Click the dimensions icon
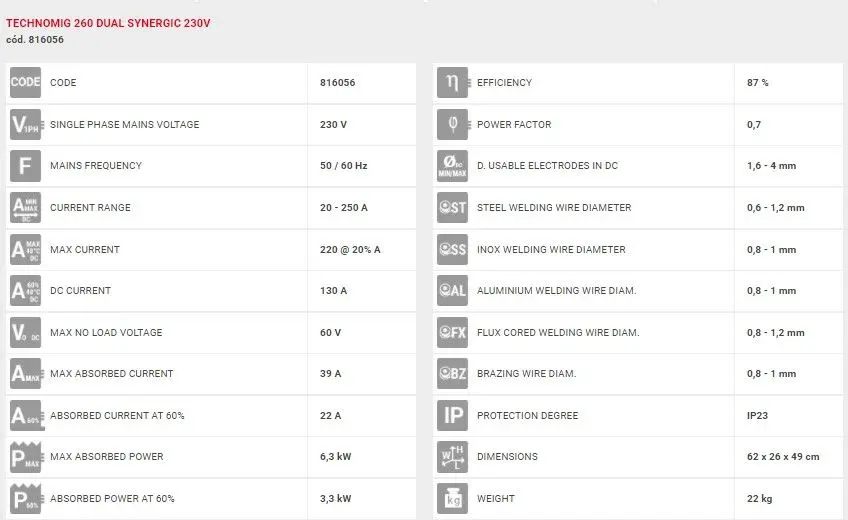 click(452, 457)
